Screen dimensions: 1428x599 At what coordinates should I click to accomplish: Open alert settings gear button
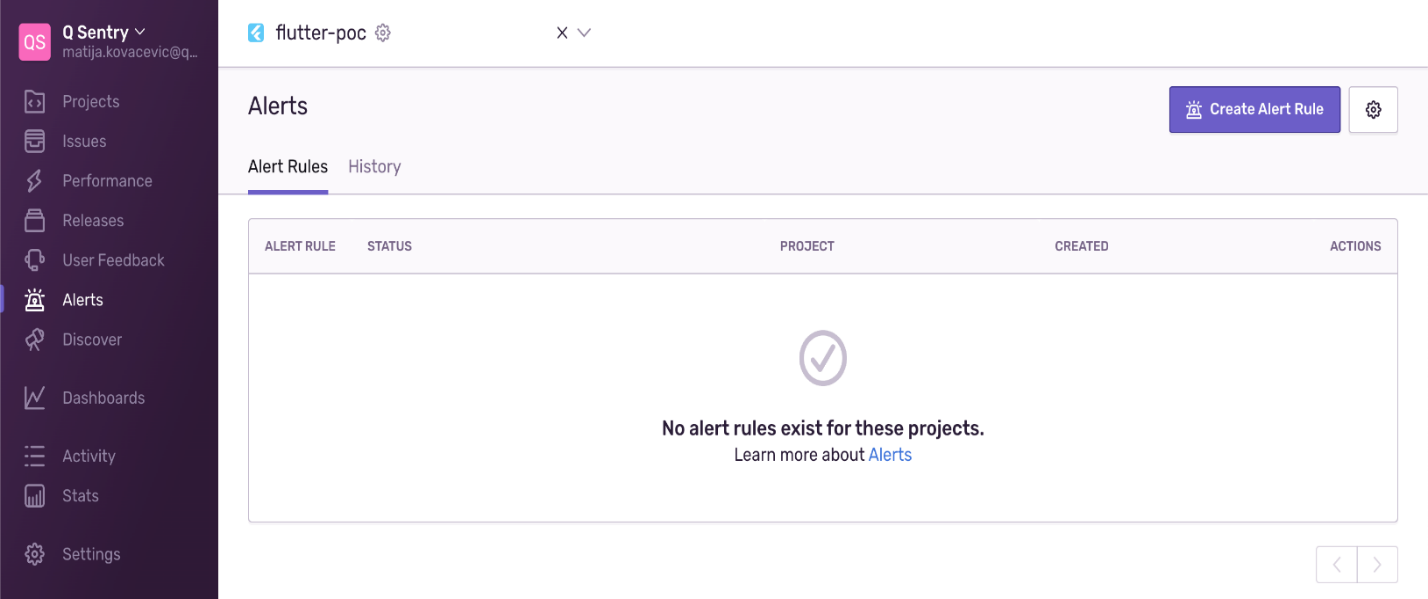1373,110
